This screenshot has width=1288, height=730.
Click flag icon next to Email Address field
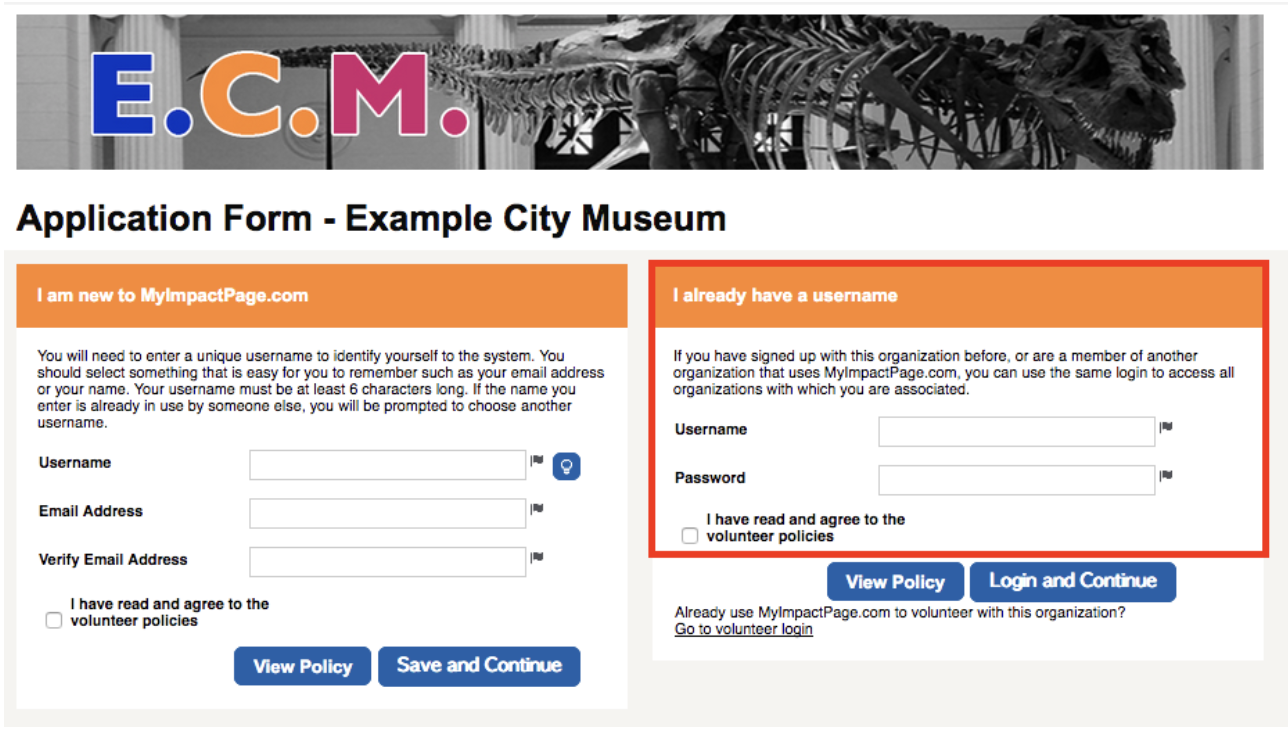tap(537, 509)
